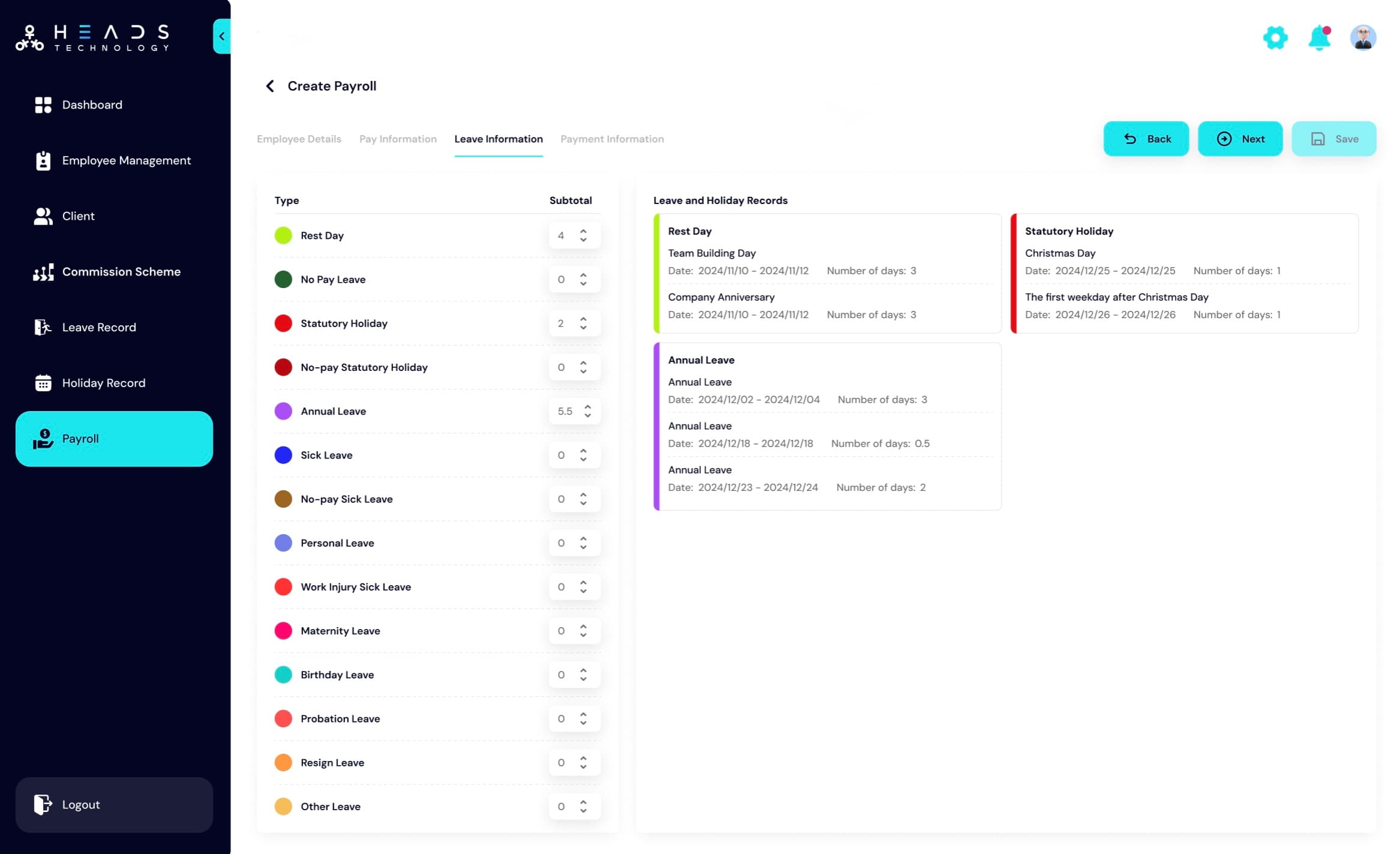Decrease the Annual Leave subtotal value

tap(587, 415)
